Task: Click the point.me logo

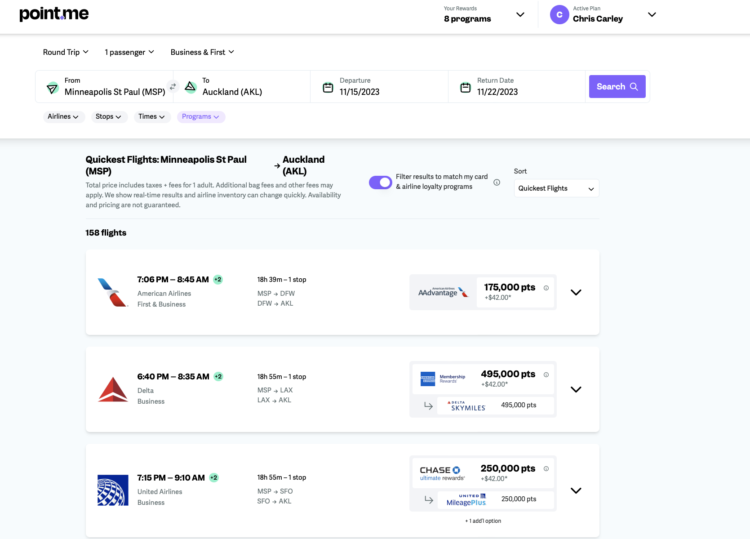Action: point(54,14)
